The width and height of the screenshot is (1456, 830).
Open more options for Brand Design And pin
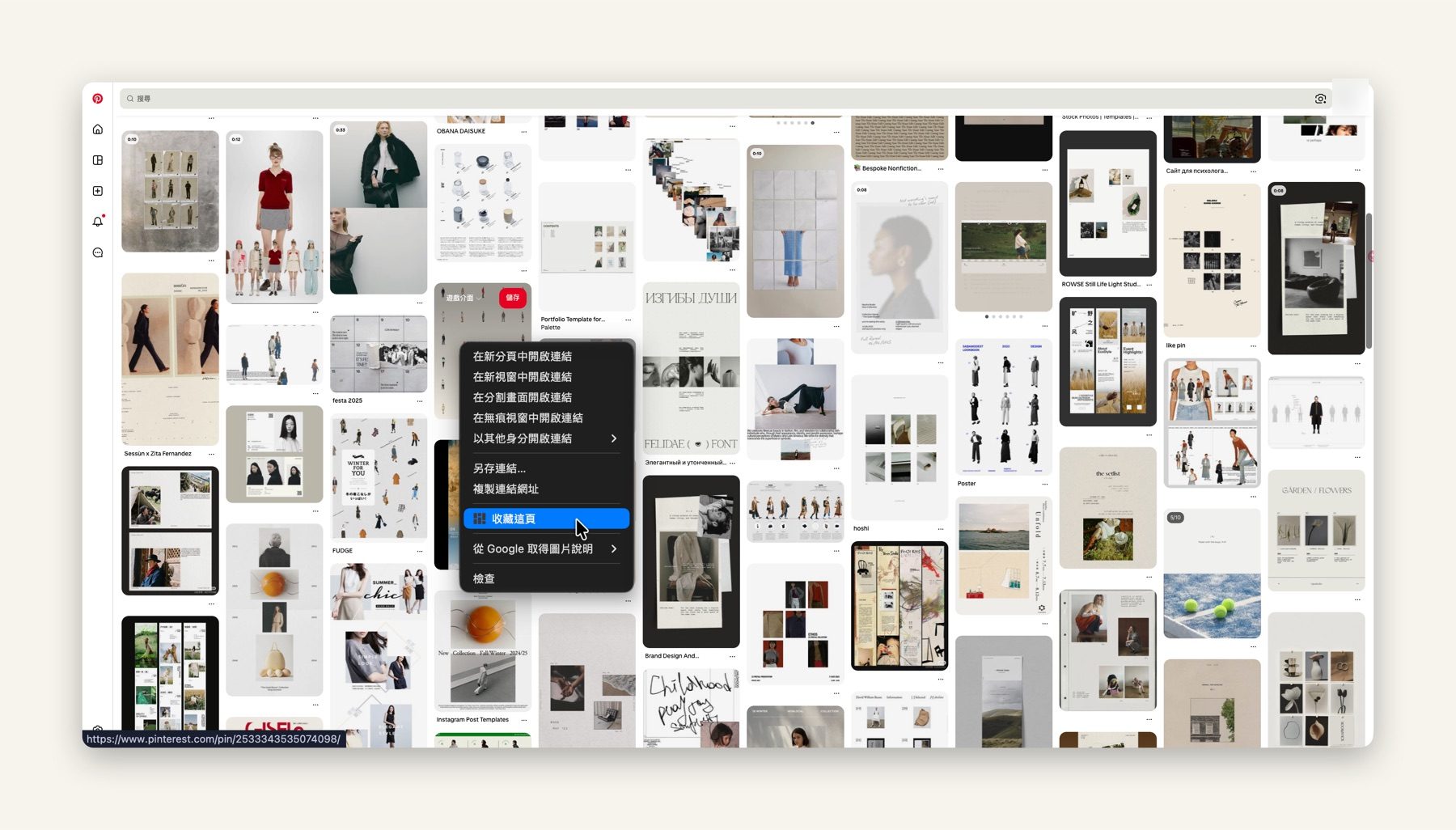[x=732, y=656]
